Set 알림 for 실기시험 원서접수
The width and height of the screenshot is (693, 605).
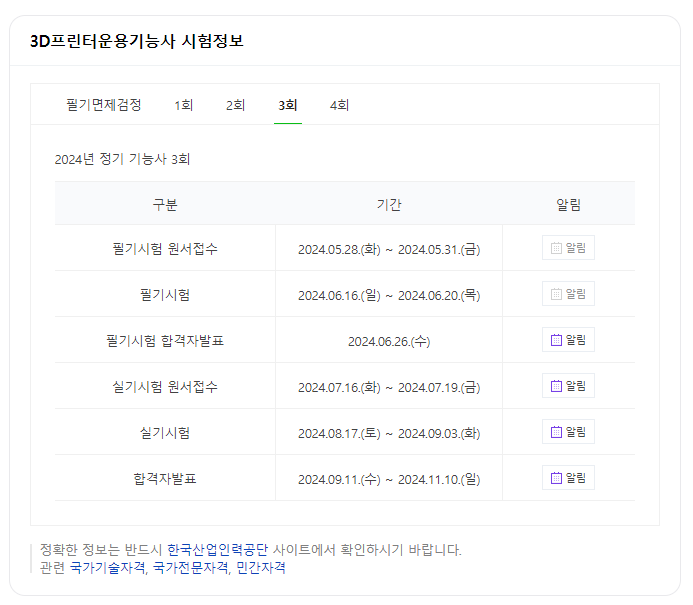(568, 386)
